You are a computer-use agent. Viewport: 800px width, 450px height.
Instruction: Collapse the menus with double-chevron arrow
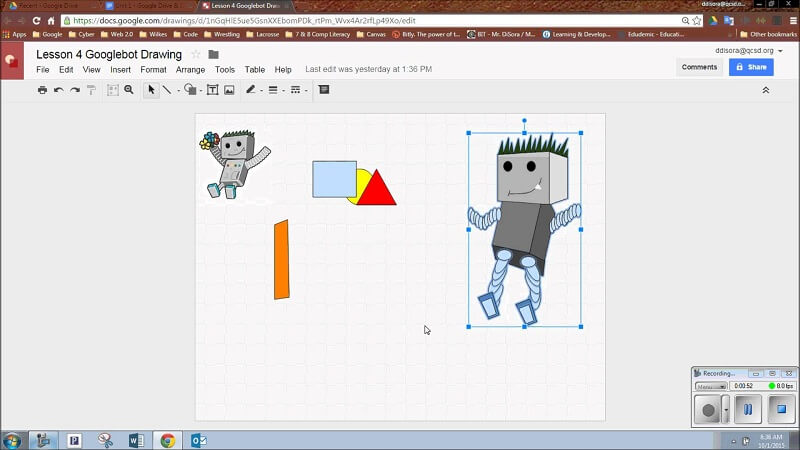(766, 90)
